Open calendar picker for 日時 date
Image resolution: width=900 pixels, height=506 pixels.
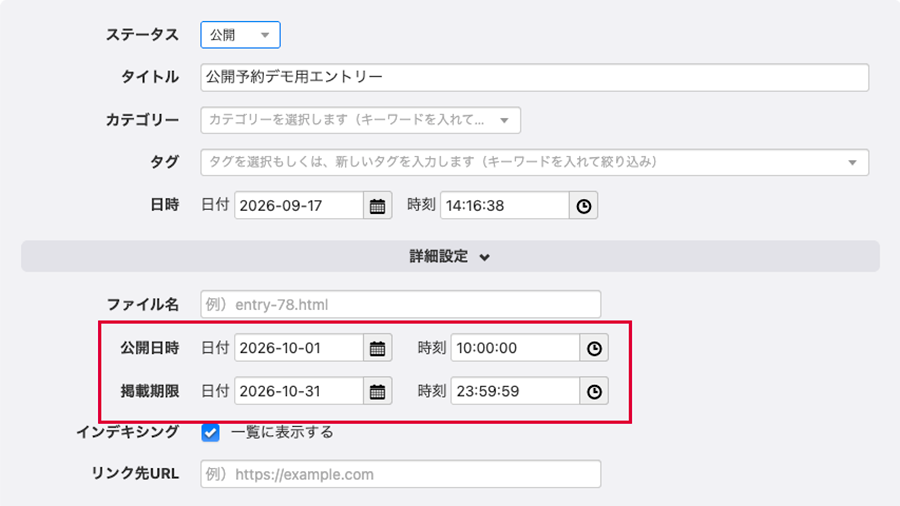pos(378,205)
